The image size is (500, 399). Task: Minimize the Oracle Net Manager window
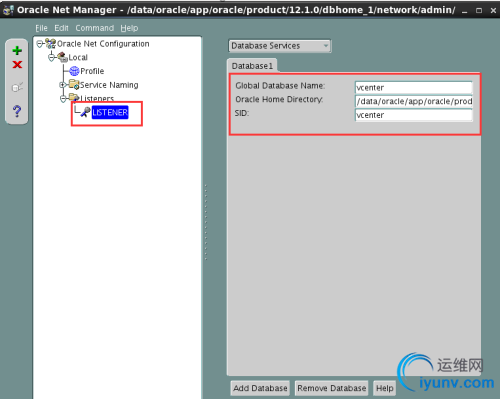click(x=464, y=11)
